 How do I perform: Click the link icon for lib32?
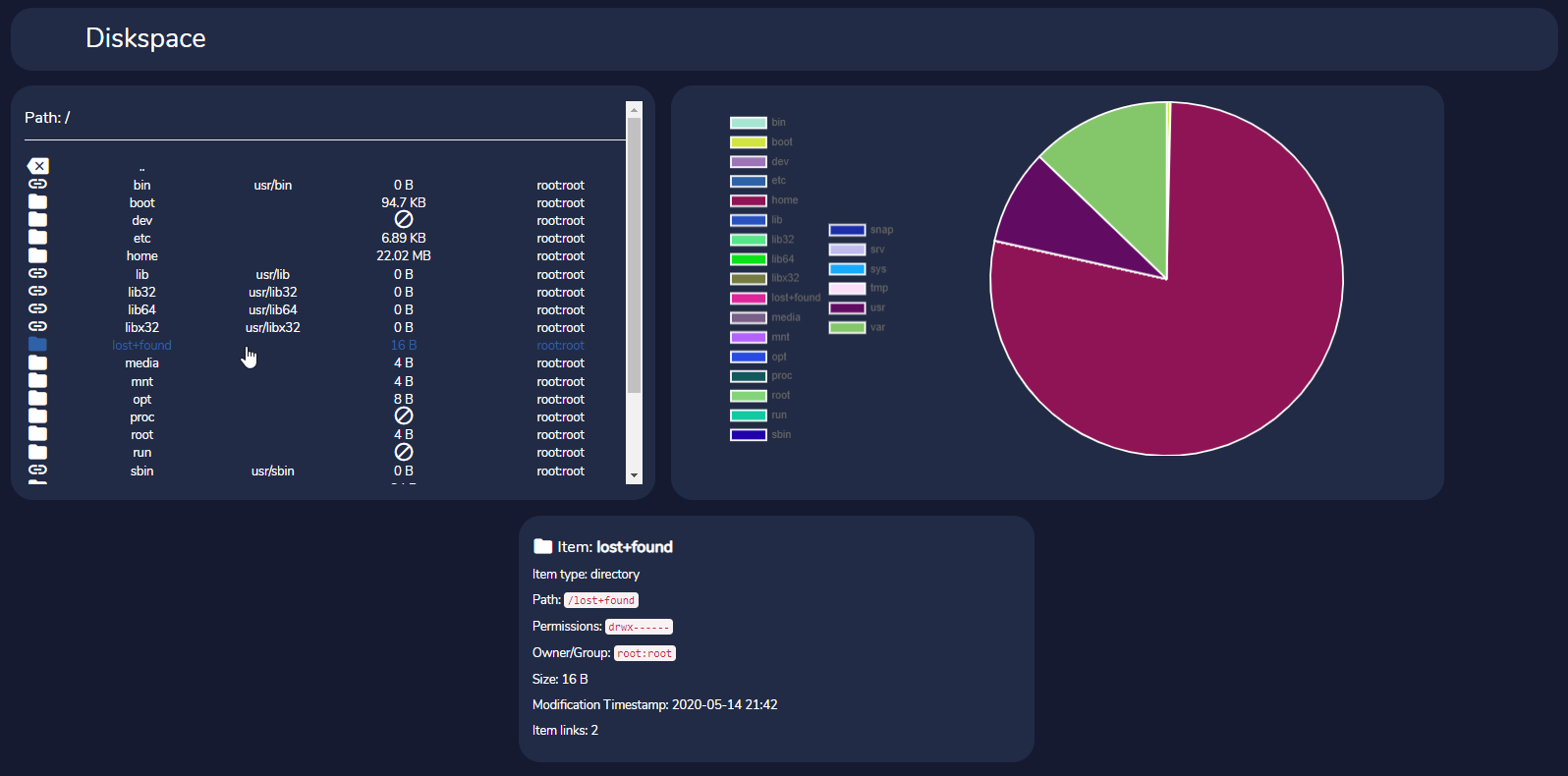[37, 291]
